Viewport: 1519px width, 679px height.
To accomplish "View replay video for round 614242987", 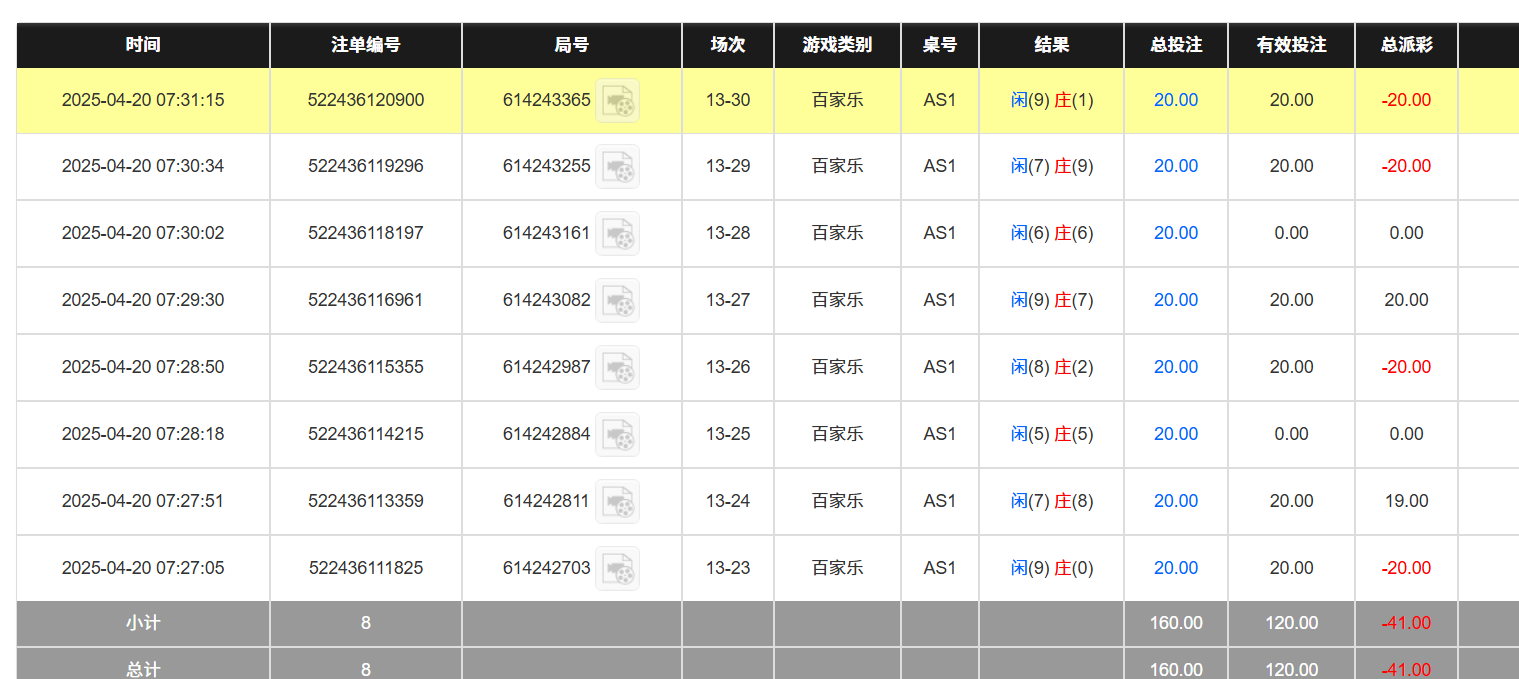I will [617, 367].
